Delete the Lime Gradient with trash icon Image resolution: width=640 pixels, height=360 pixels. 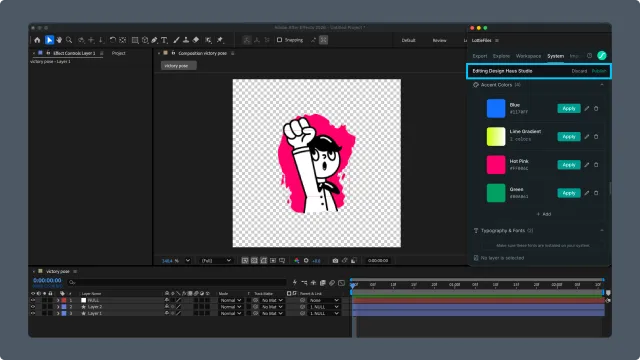point(596,137)
